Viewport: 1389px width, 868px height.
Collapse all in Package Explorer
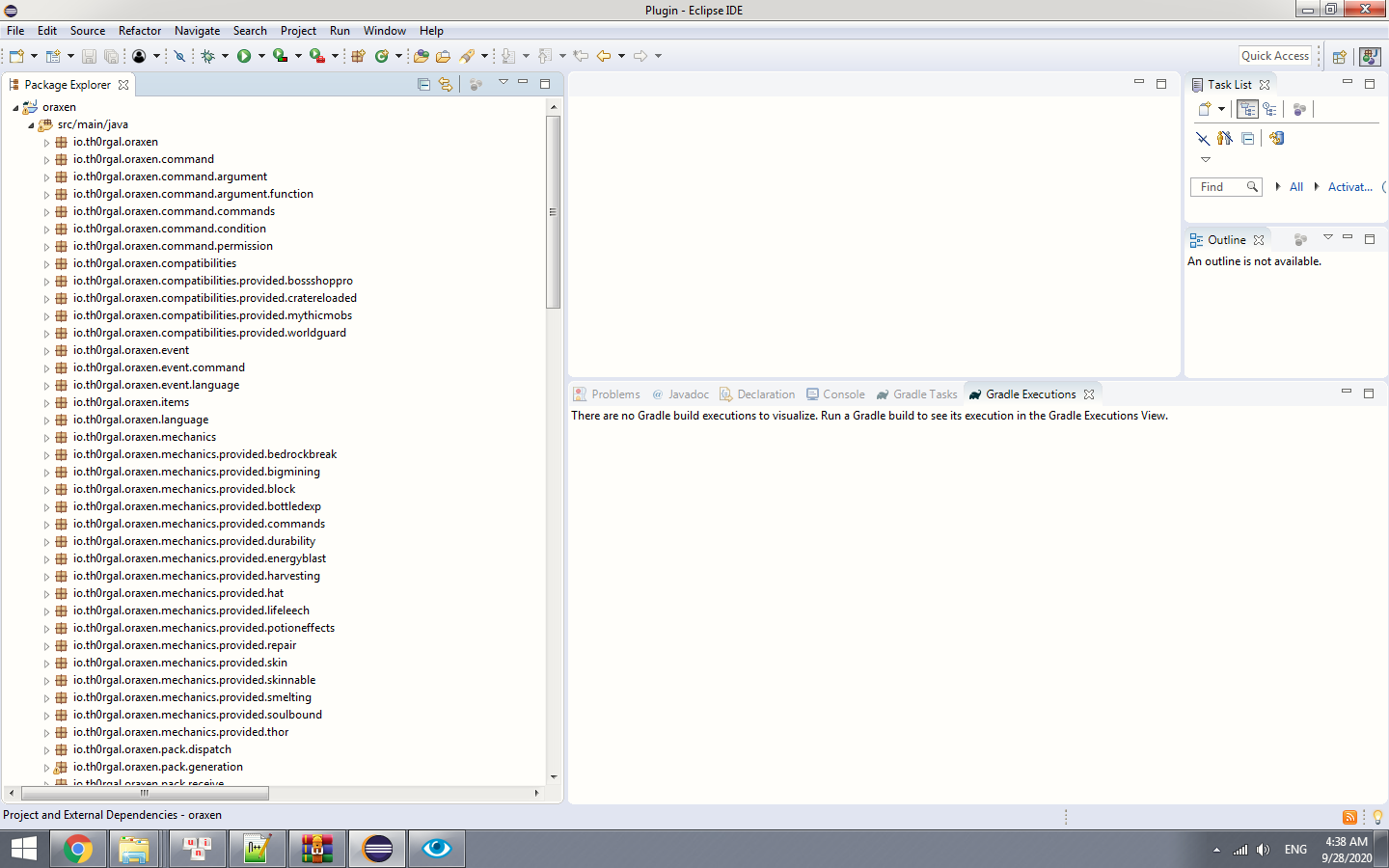point(423,84)
